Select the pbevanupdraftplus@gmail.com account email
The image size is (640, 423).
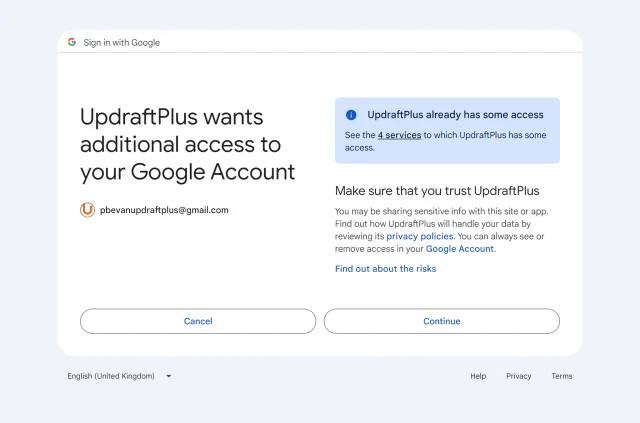164,210
